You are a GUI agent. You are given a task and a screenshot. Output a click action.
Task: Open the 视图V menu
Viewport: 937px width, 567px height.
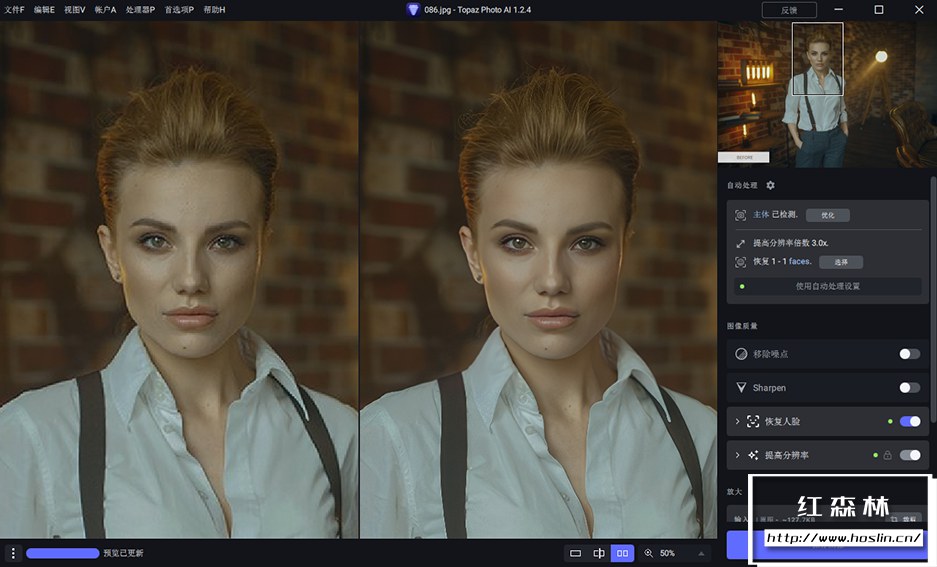75,10
